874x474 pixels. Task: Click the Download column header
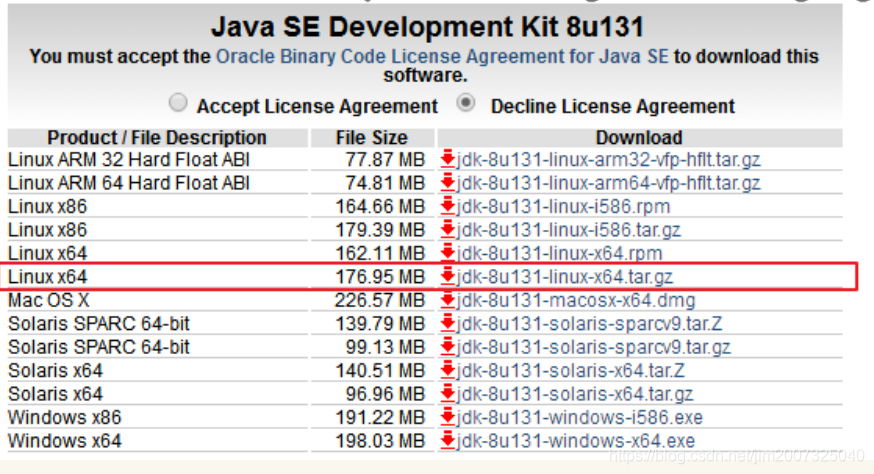pos(639,138)
